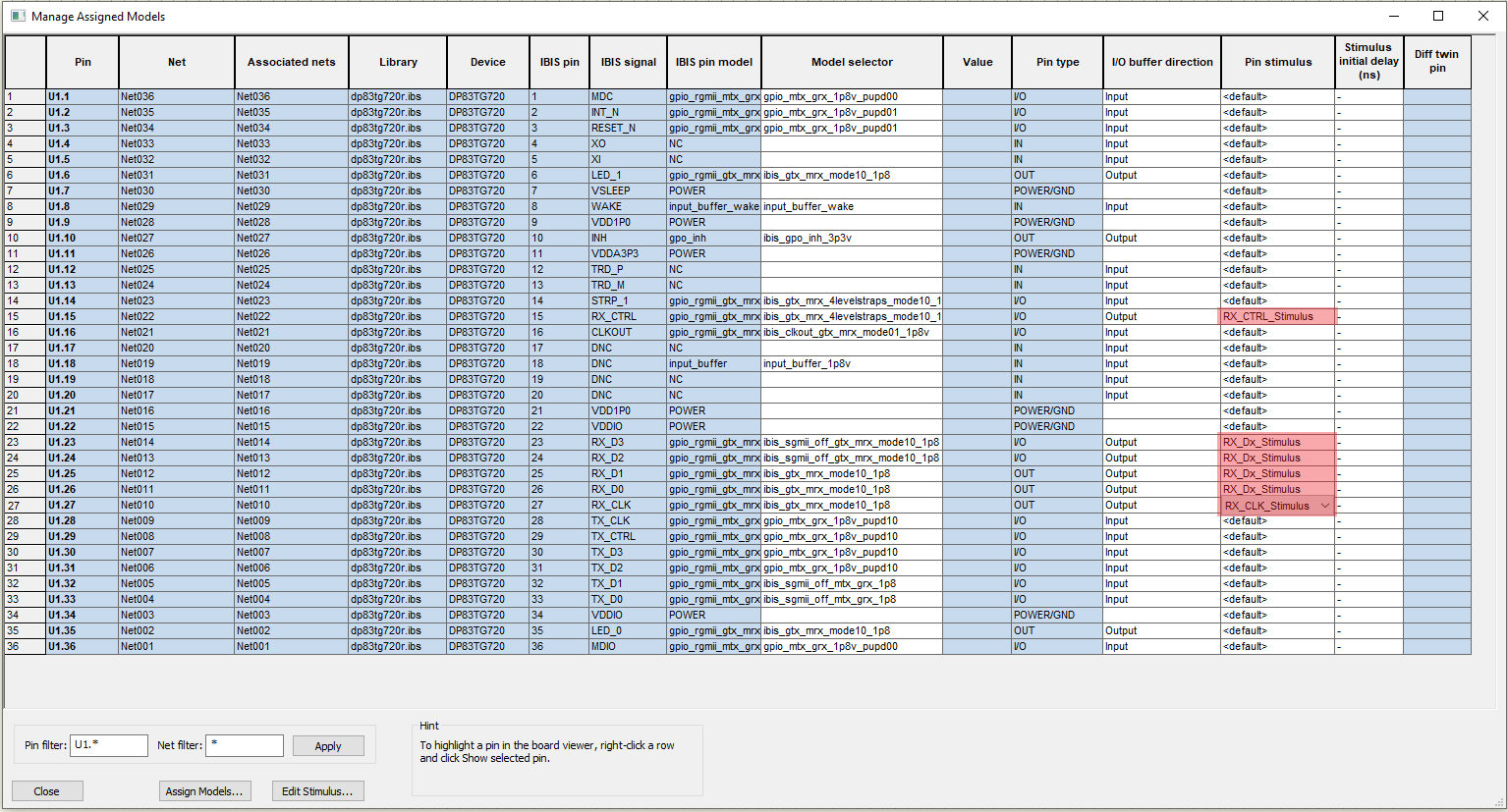1508x812 pixels.
Task: Select RX_Dx_Stimulus cell for pin U1.24
Action: [x=1278, y=458]
